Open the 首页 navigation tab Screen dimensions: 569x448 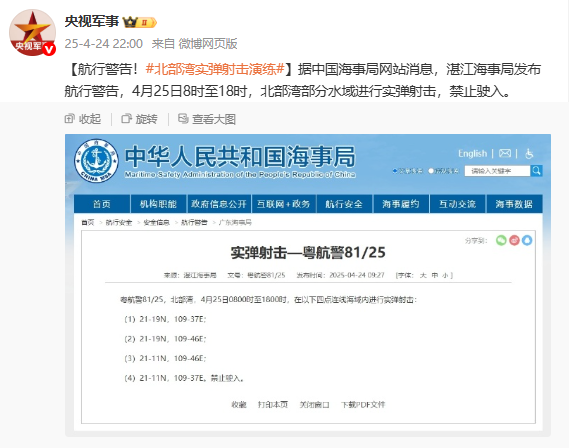(102, 204)
